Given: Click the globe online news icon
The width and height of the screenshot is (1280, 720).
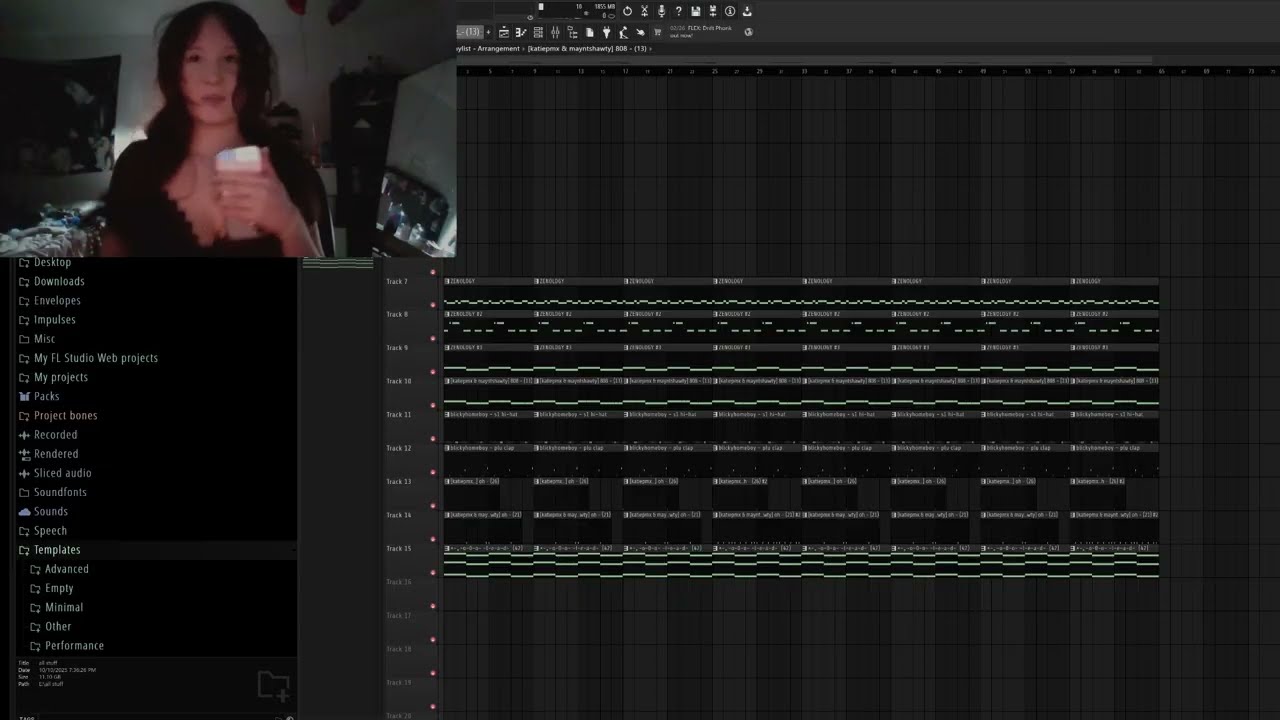Looking at the screenshot, I should tap(748, 32).
